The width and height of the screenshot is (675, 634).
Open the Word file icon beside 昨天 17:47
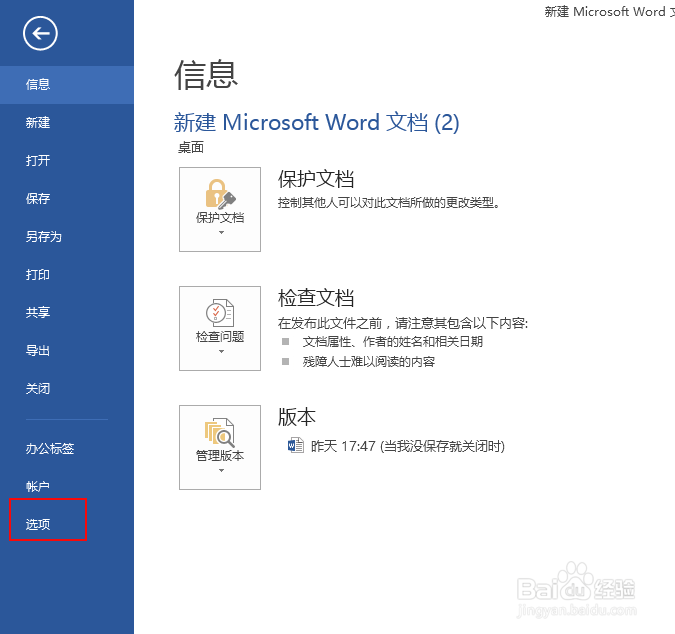point(296,445)
